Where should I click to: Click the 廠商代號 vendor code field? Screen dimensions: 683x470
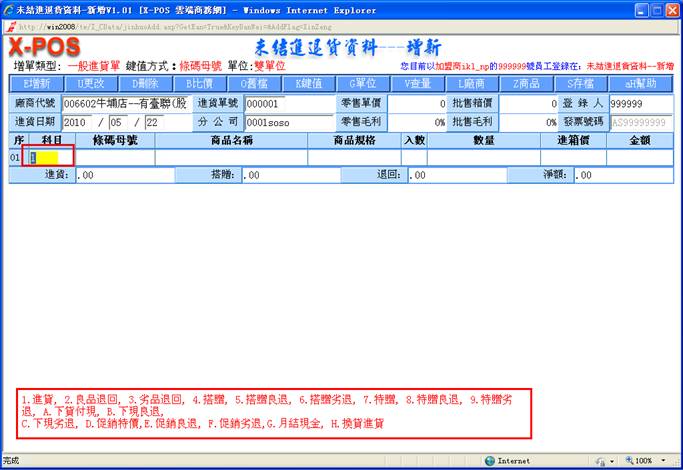tap(125, 103)
